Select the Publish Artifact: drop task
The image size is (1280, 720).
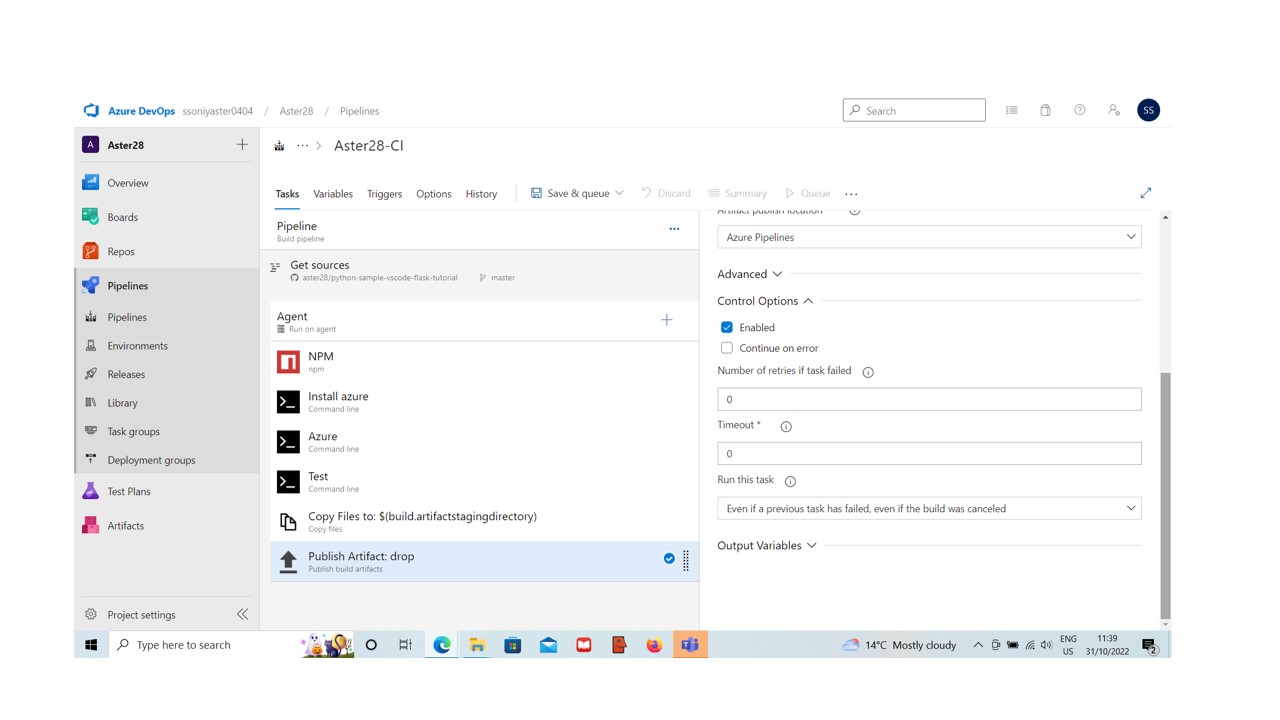pos(484,561)
